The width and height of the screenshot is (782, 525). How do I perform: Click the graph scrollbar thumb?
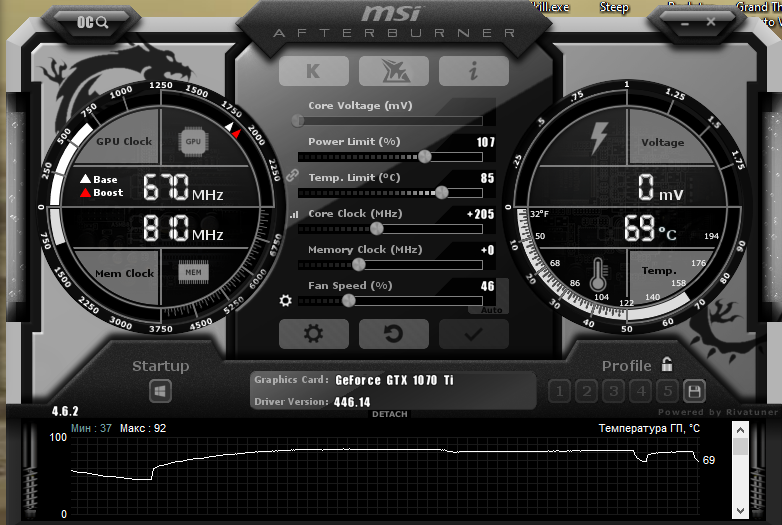tap(740, 446)
